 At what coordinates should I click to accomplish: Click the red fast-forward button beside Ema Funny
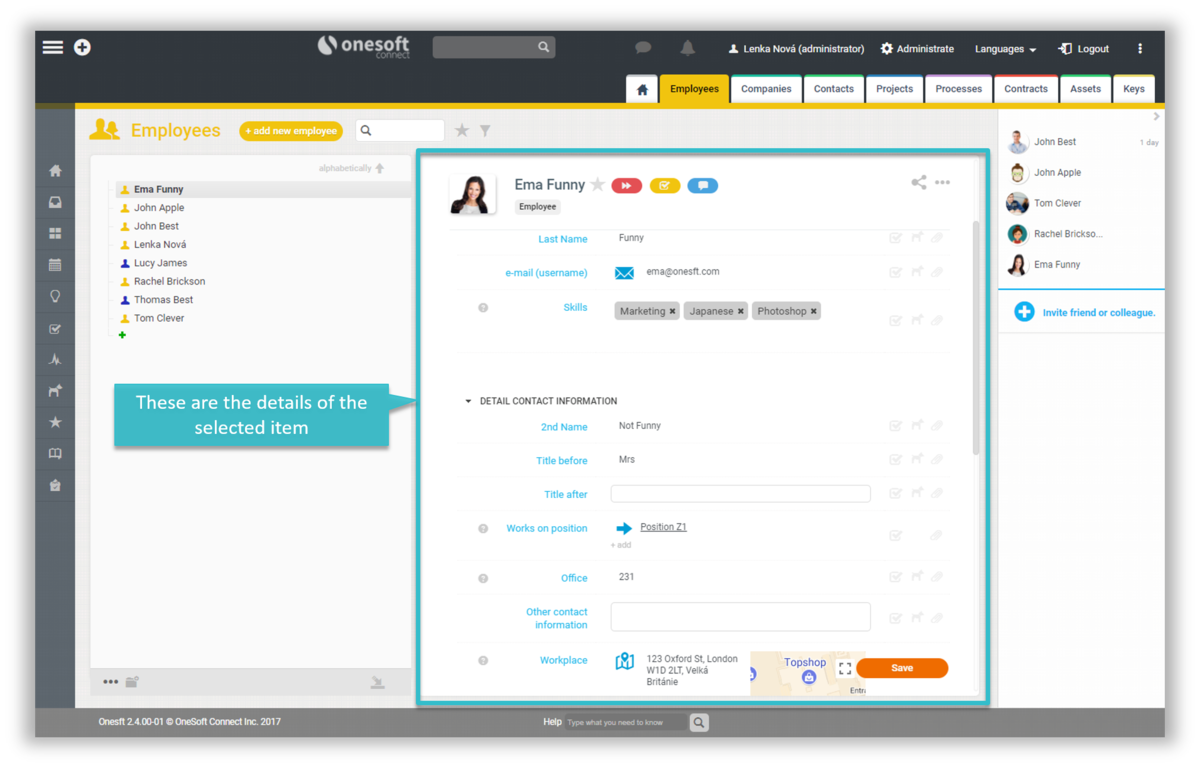(x=627, y=186)
